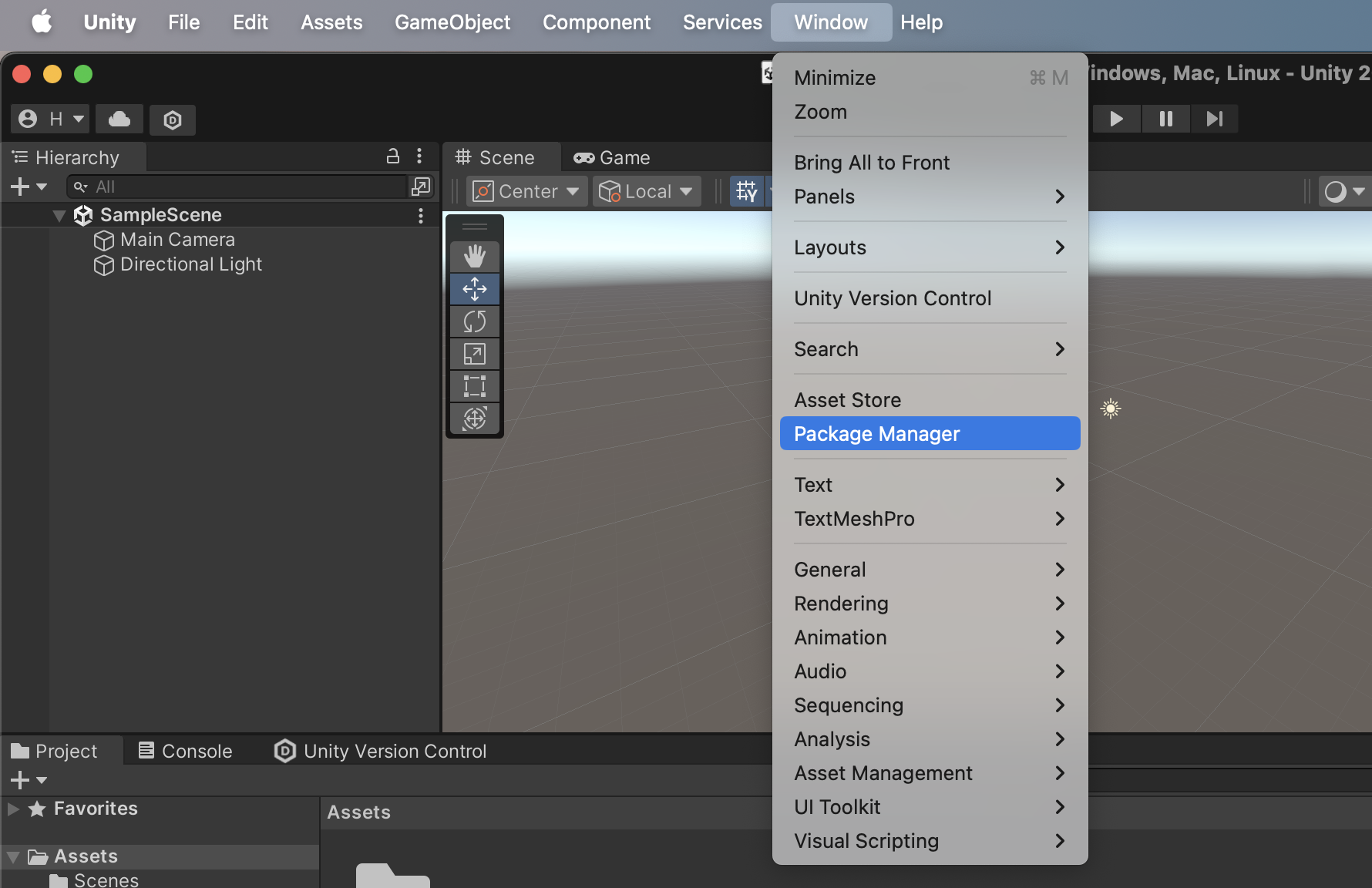Image resolution: width=1372 pixels, height=888 pixels.
Task: Toggle the Hierarchy panel lock
Action: (393, 156)
